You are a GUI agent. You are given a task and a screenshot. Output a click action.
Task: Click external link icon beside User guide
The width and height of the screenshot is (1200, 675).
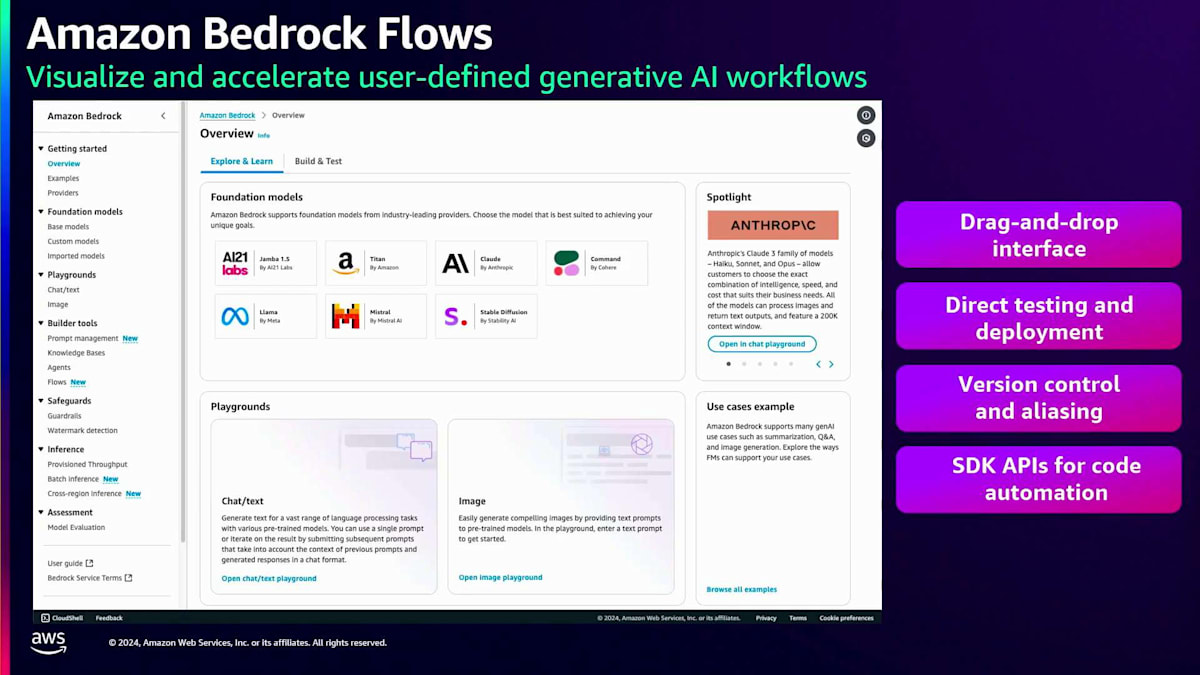[x=89, y=563]
